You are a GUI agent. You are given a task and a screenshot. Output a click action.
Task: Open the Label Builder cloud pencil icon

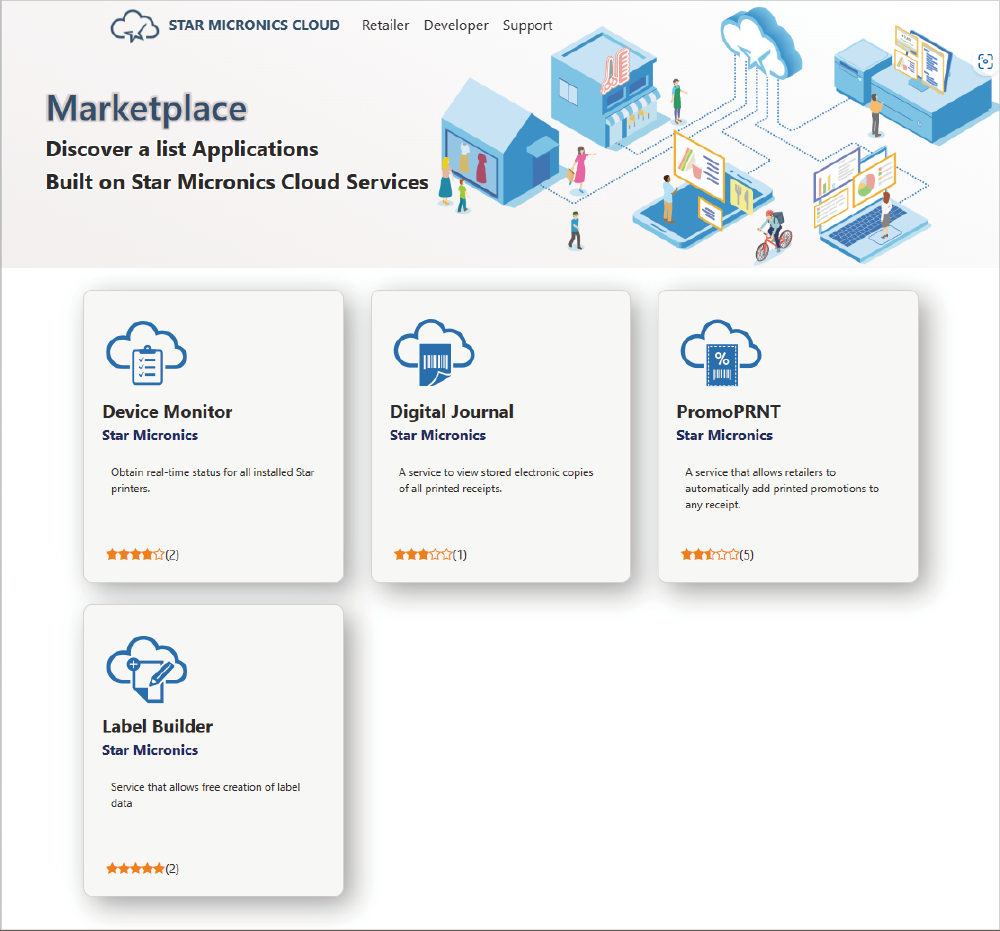[x=147, y=669]
